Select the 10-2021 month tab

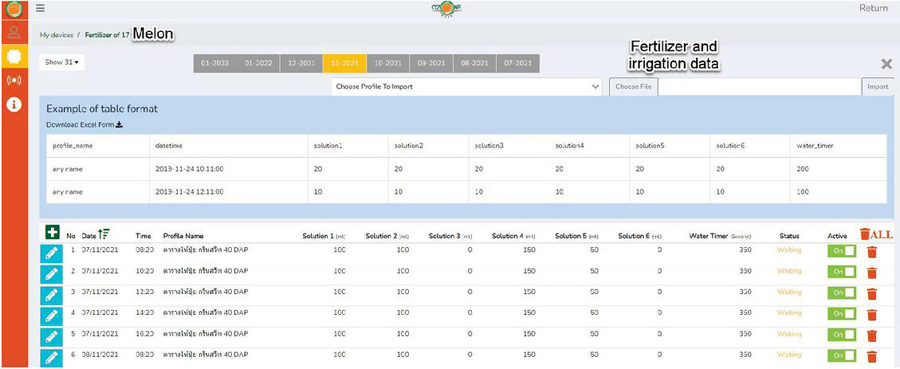coord(388,64)
